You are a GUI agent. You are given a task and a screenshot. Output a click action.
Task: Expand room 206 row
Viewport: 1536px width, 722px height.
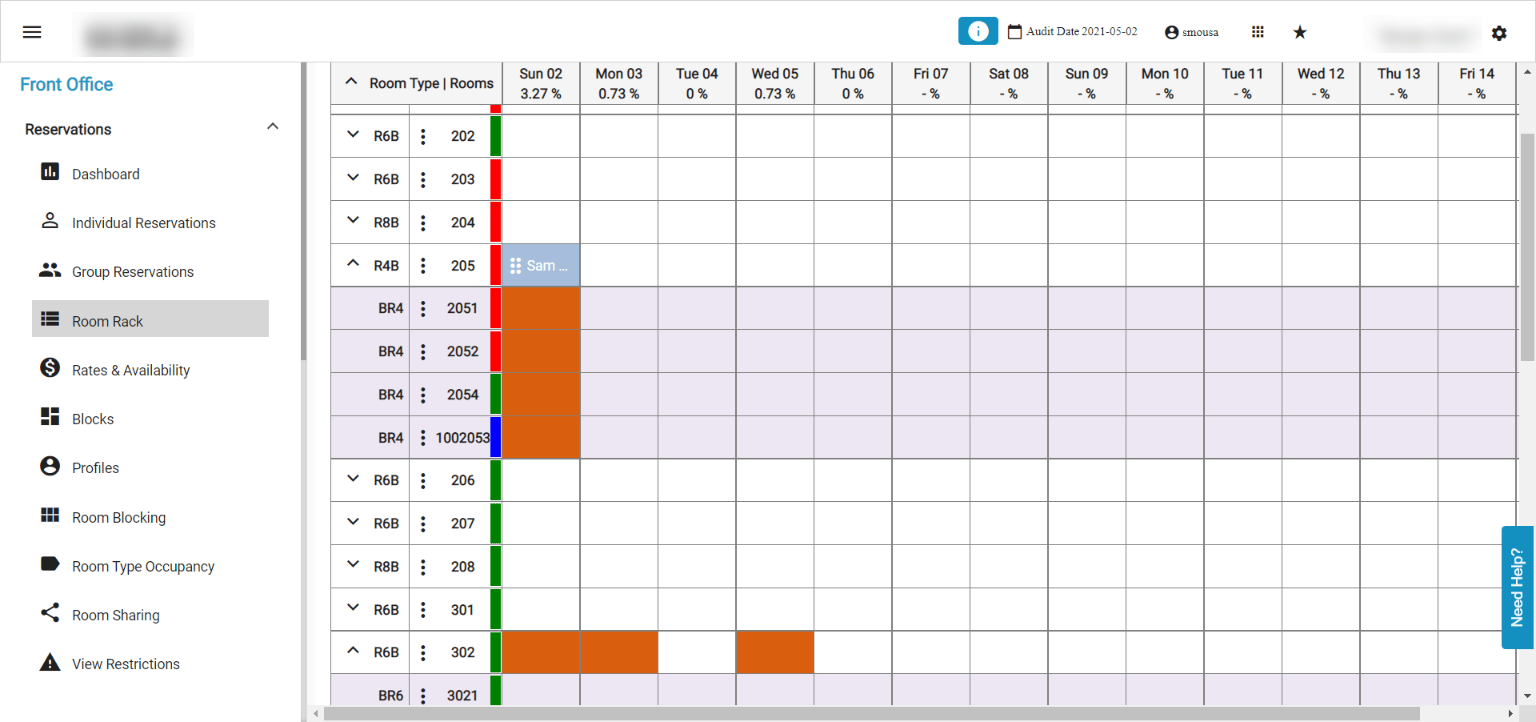click(x=352, y=479)
